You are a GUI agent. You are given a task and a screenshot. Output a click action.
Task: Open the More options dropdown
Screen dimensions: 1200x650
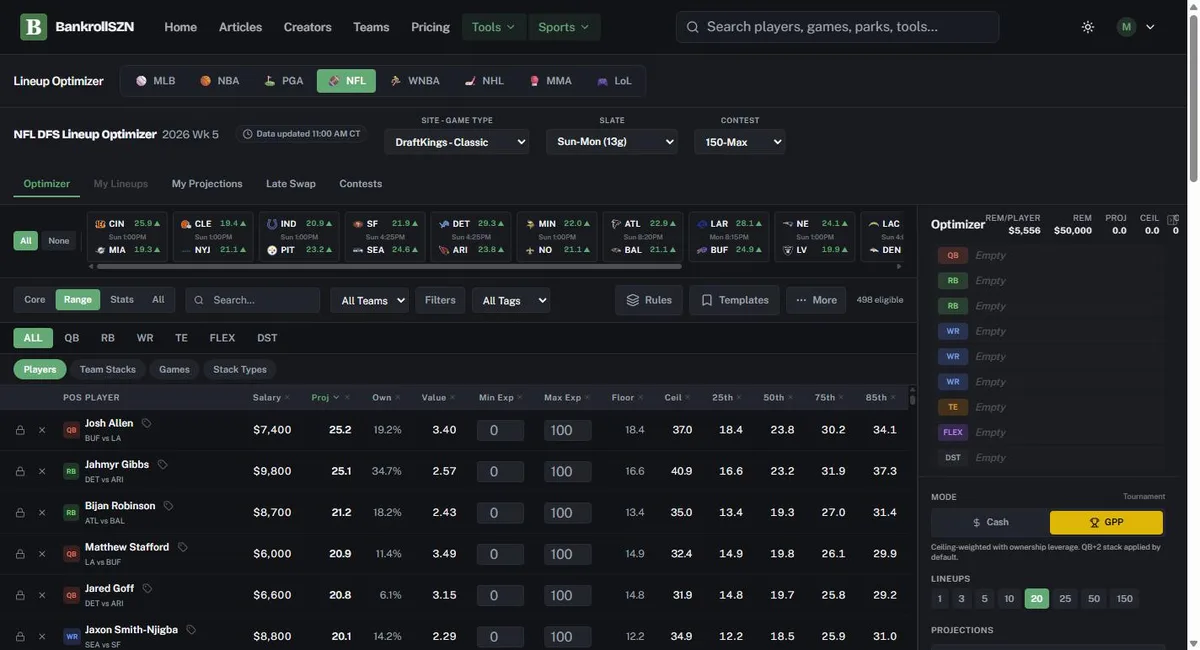[816, 300]
